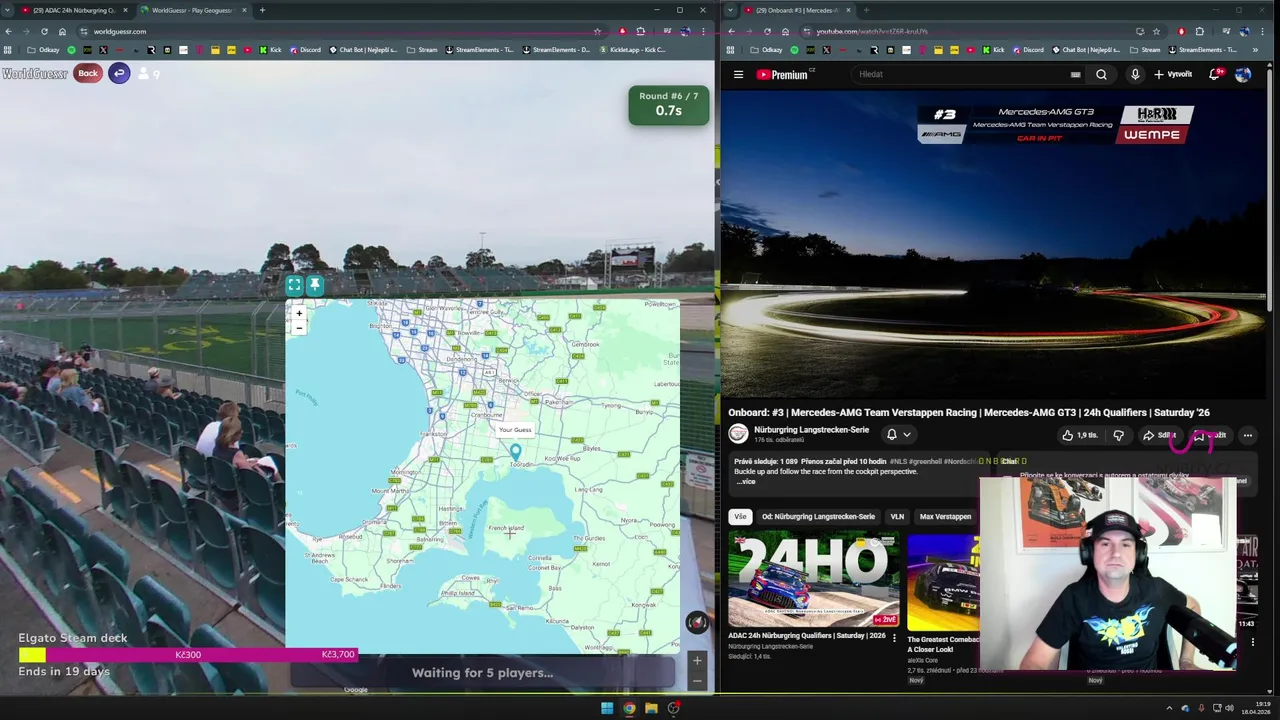Open extensions puzzle icon in right browser
Screen dimensions: 1280x720
[1200, 31]
